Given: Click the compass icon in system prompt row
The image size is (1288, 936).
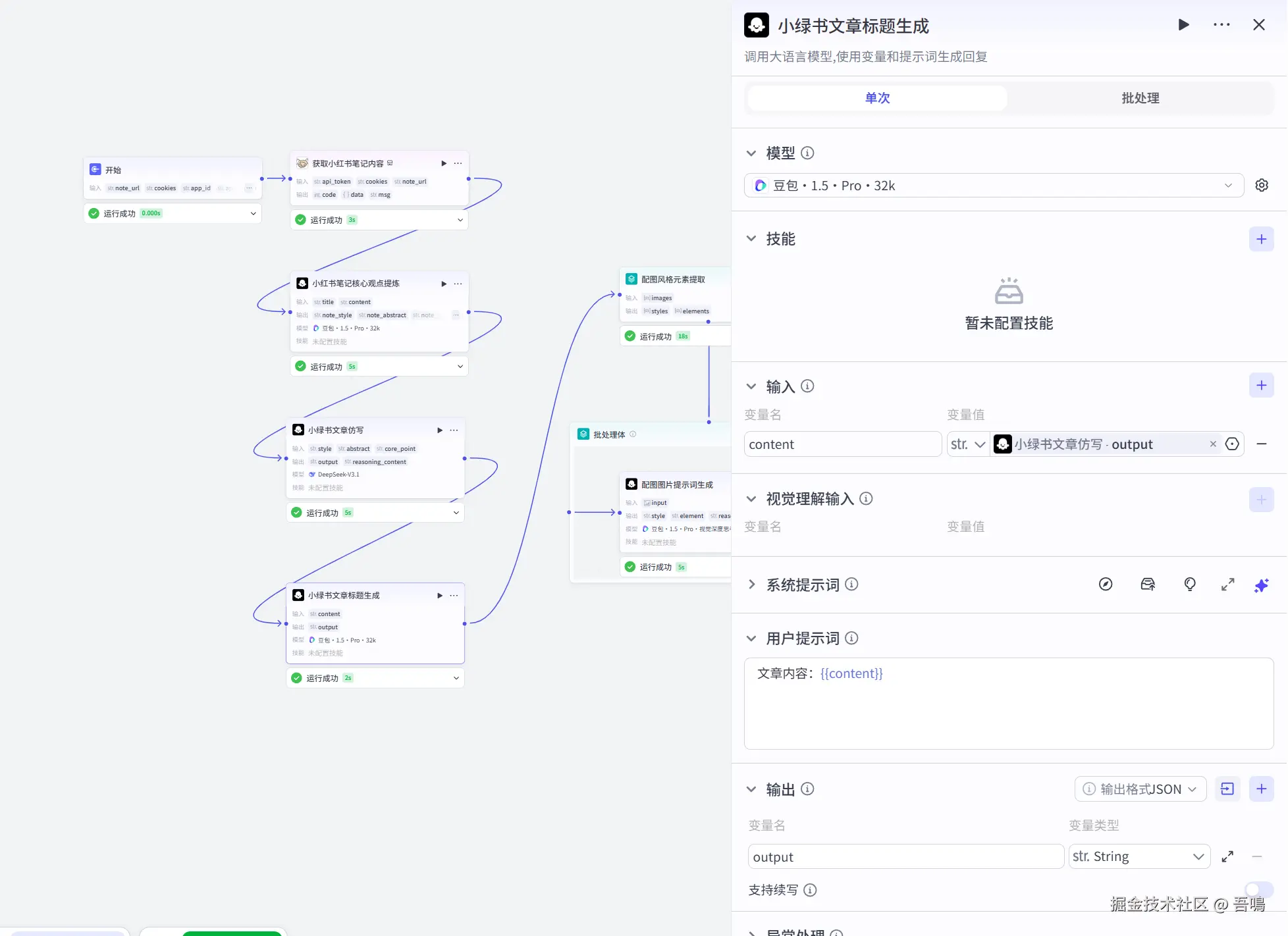Looking at the screenshot, I should point(1106,585).
